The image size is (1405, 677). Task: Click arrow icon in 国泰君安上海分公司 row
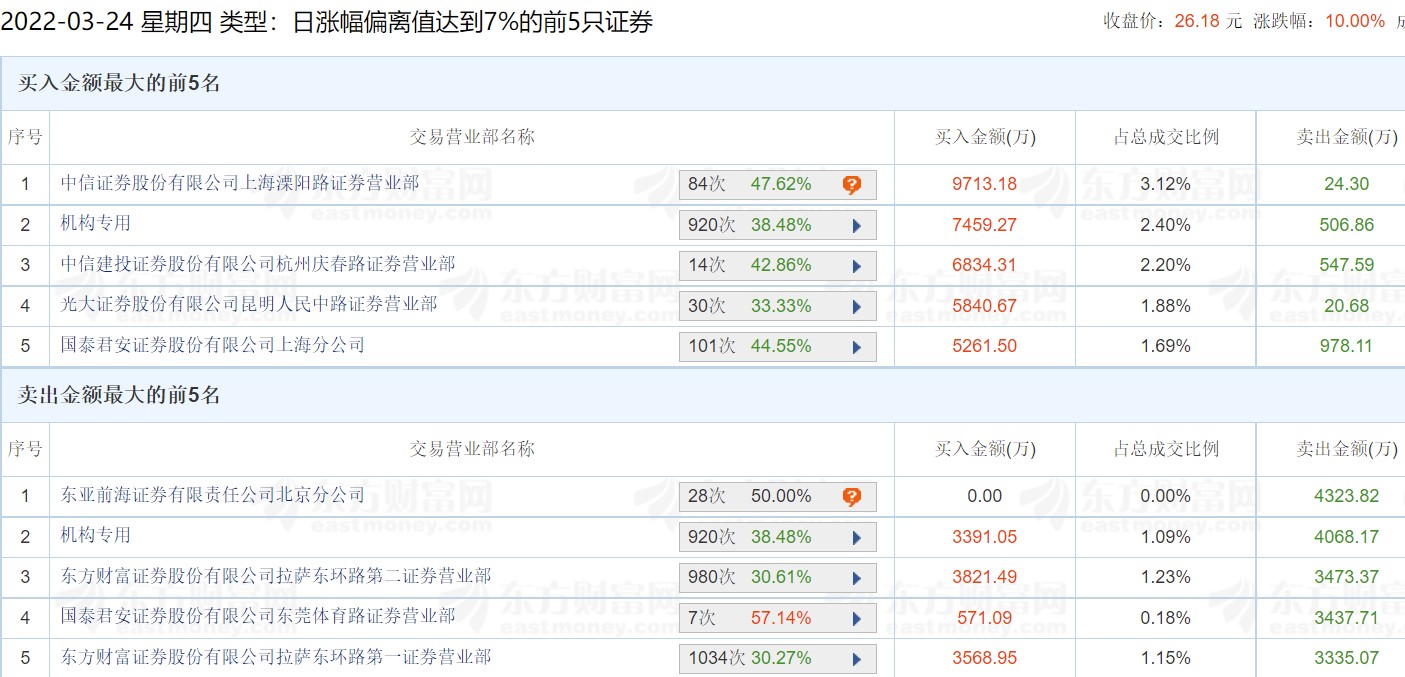[856, 347]
